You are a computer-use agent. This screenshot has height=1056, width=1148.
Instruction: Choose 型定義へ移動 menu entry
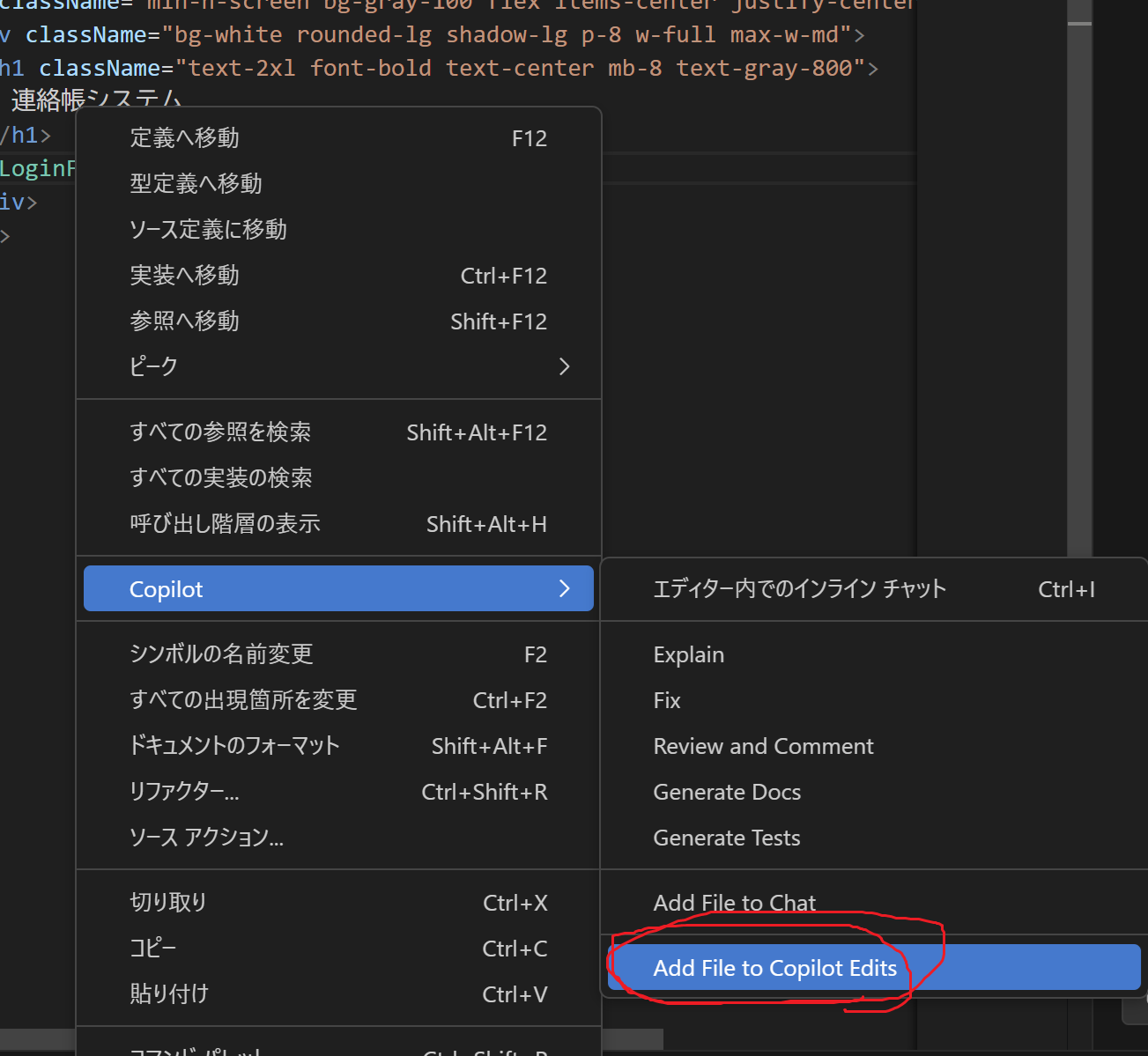click(x=338, y=184)
